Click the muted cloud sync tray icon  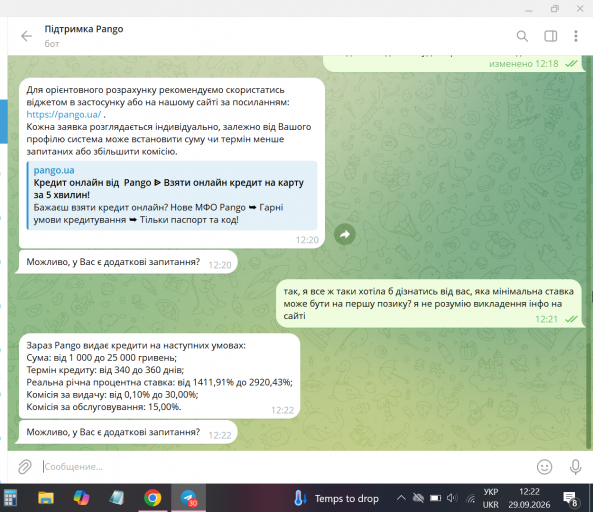[x=418, y=498]
